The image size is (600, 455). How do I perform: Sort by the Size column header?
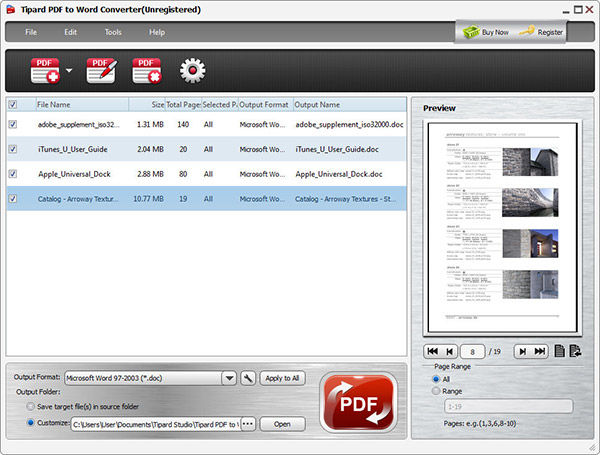tap(147, 104)
